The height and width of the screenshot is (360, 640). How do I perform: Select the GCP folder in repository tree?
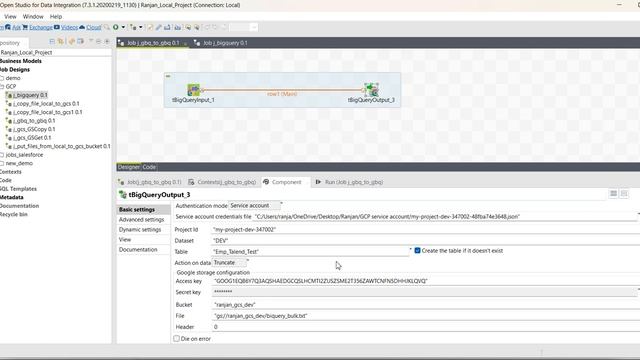(11, 87)
